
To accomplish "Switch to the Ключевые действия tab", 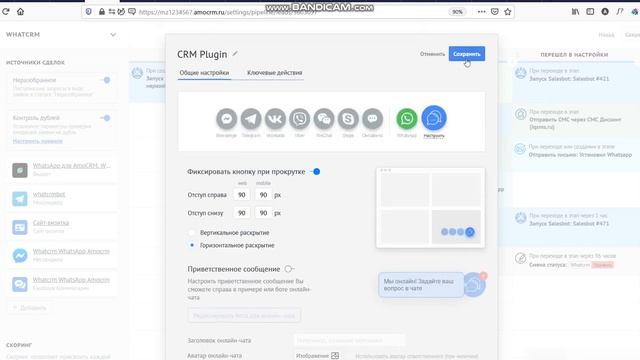I will coord(275,73).
